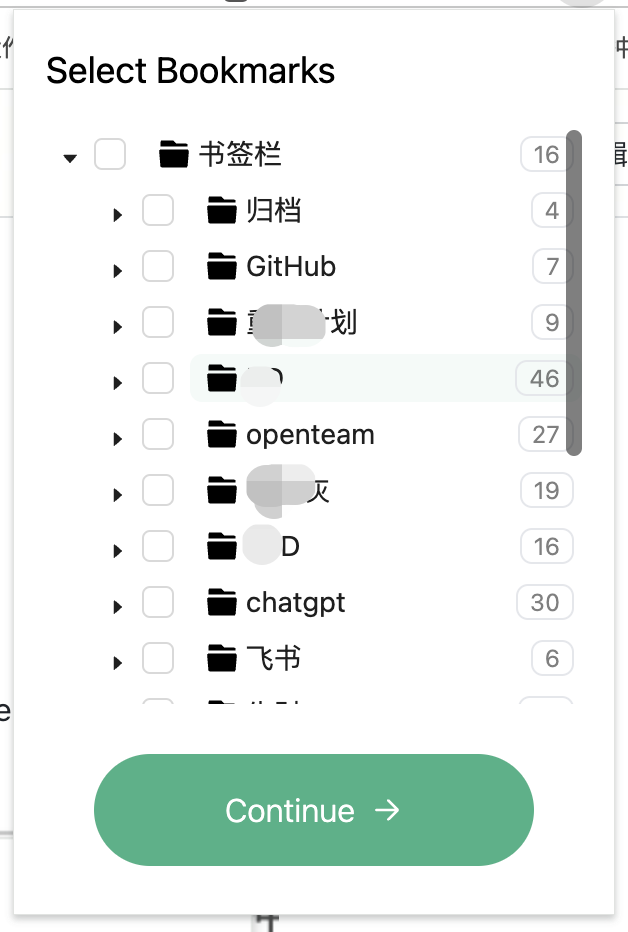Click the folder icon with 46 bookmarks
Screen dimensions: 628x932
pos(221,379)
